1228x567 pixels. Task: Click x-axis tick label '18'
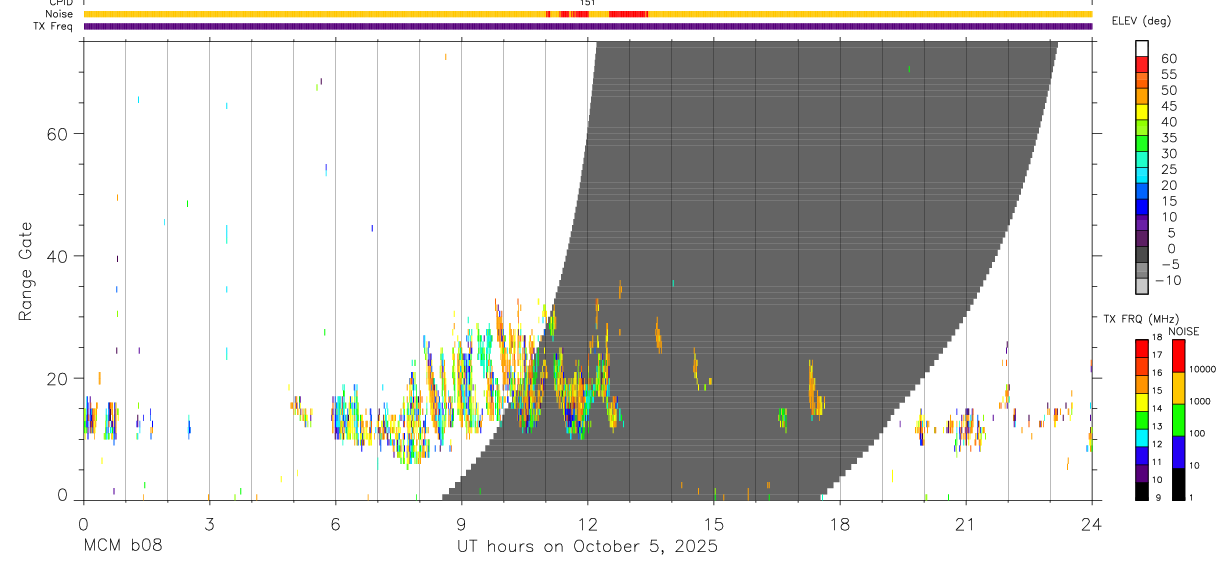click(x=840, y=523)
